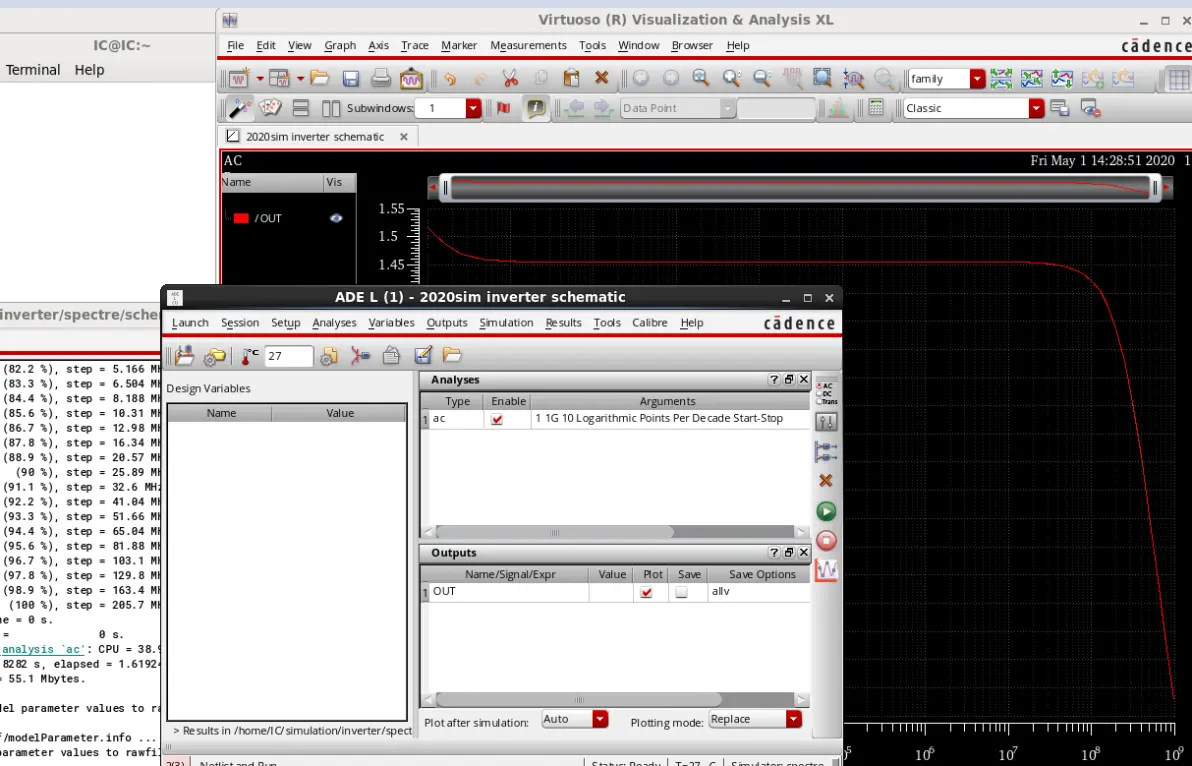Toggle the ac analysis Enable checkbox
Image resolution: width=1192 pixels, height=766 pixels.
pos(497,419)
